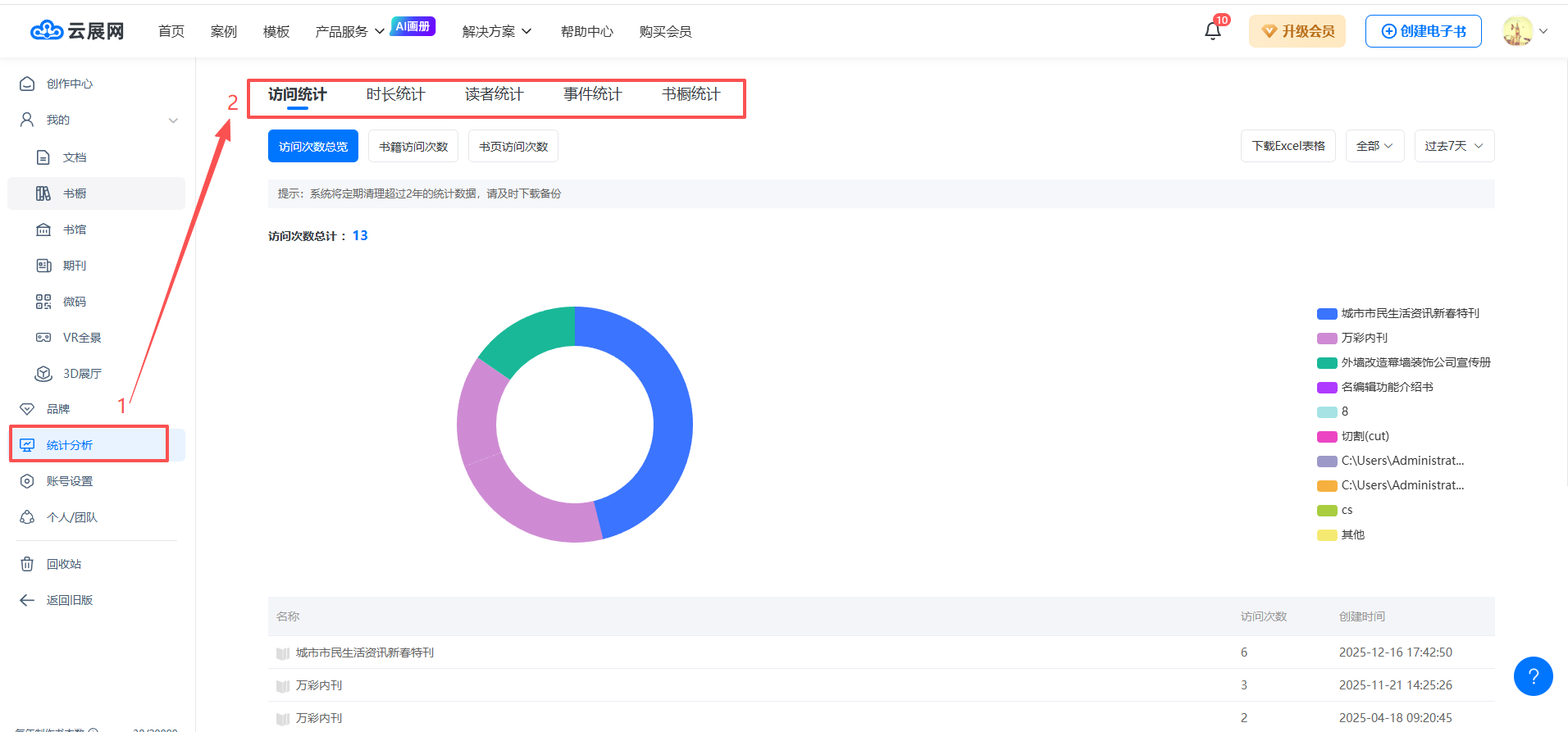
Task: Select the 3D展厅 cube icon
Action: [43, 374]
